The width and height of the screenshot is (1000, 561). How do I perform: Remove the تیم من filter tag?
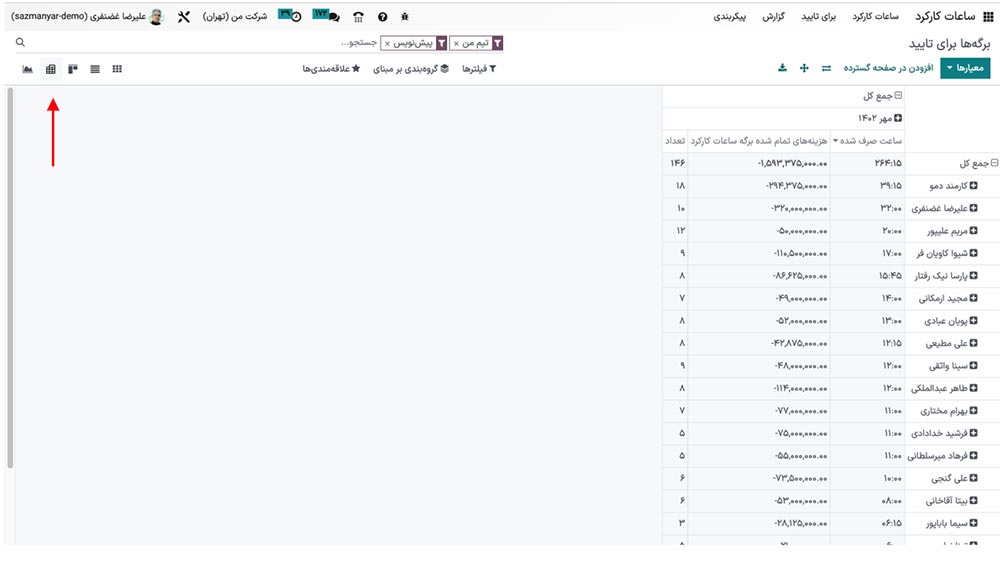tap(457, 44)
